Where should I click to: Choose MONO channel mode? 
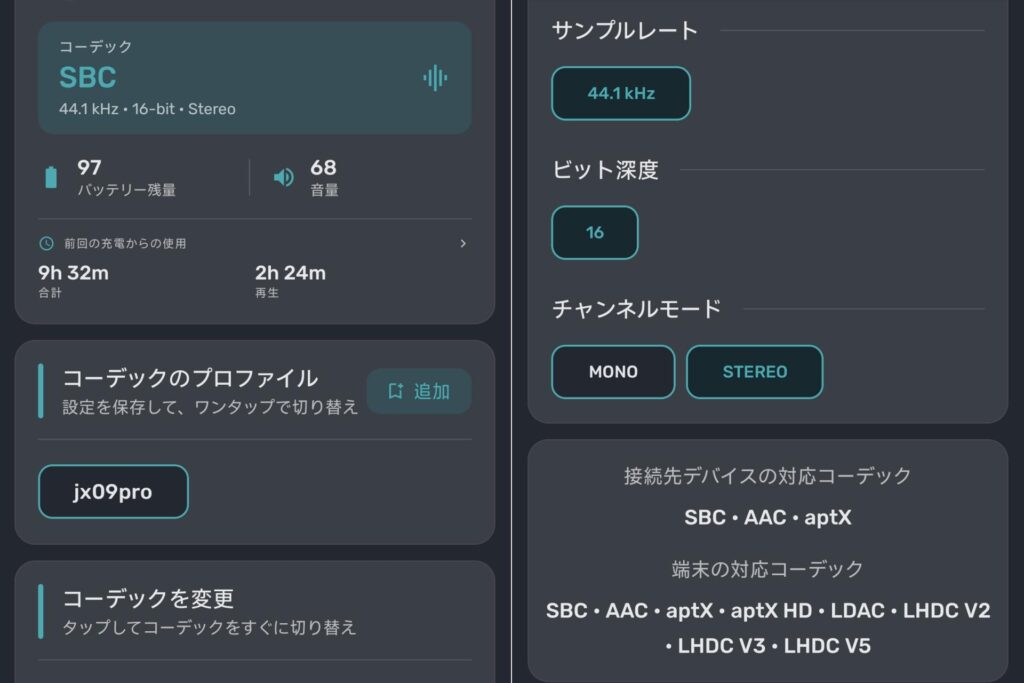613,372
